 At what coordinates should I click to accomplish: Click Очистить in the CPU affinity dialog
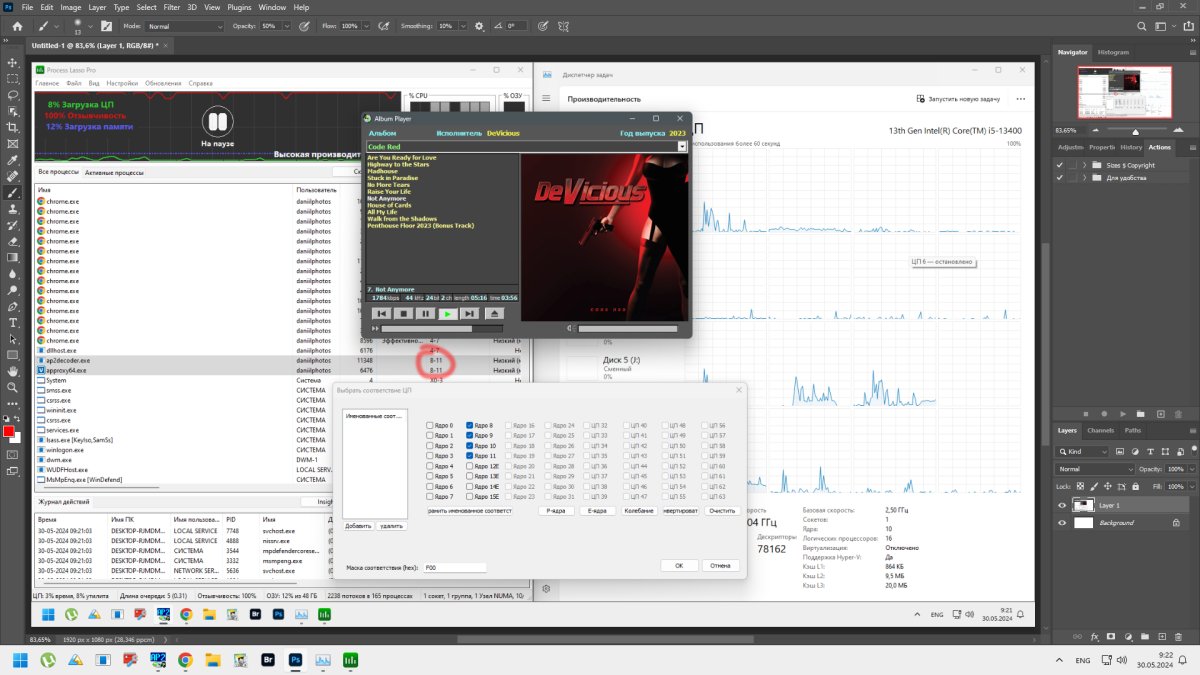click(x=722, y=511)
